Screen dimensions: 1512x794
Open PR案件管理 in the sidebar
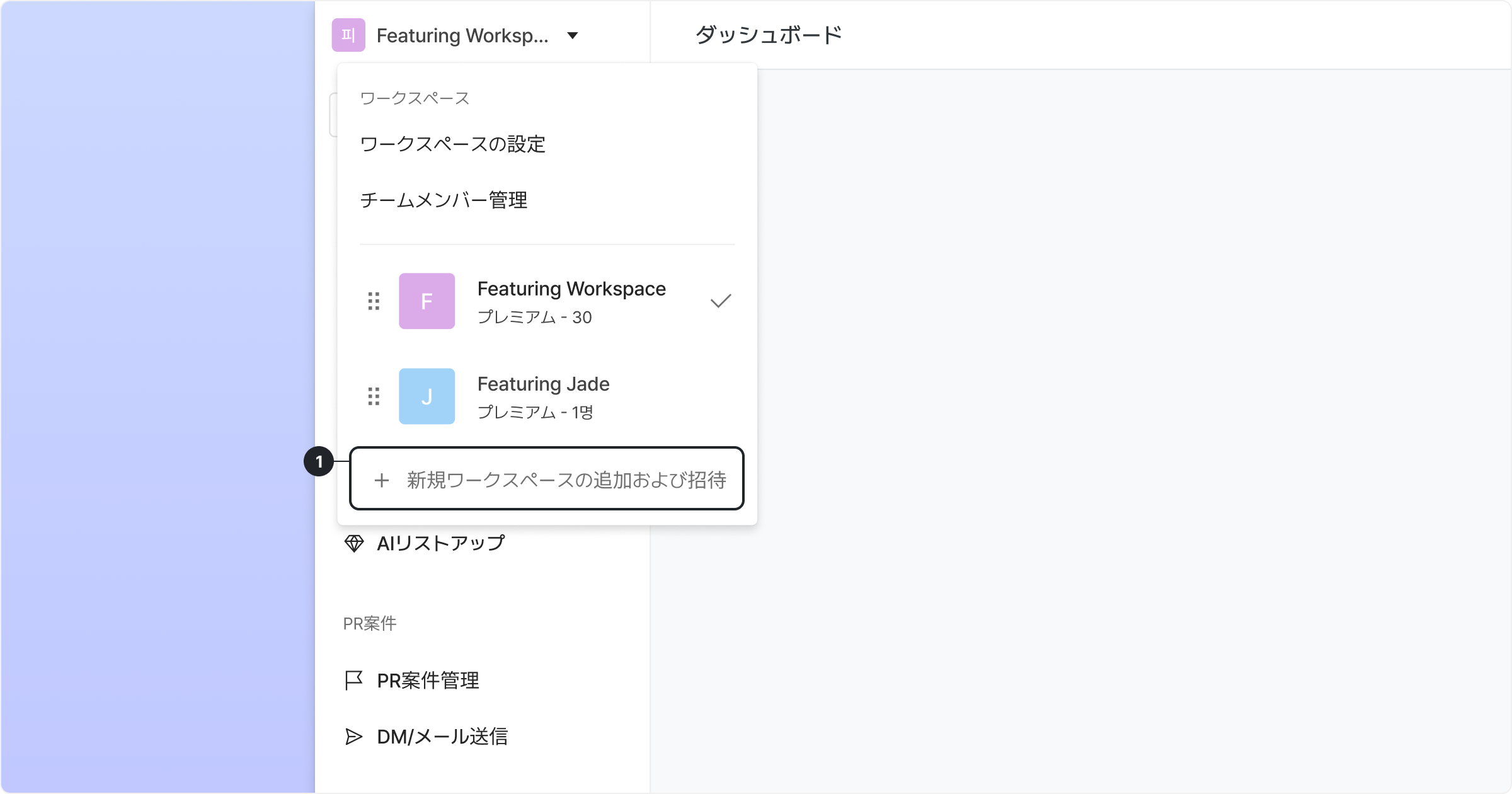pyautogui.click(x=428, y=681)
